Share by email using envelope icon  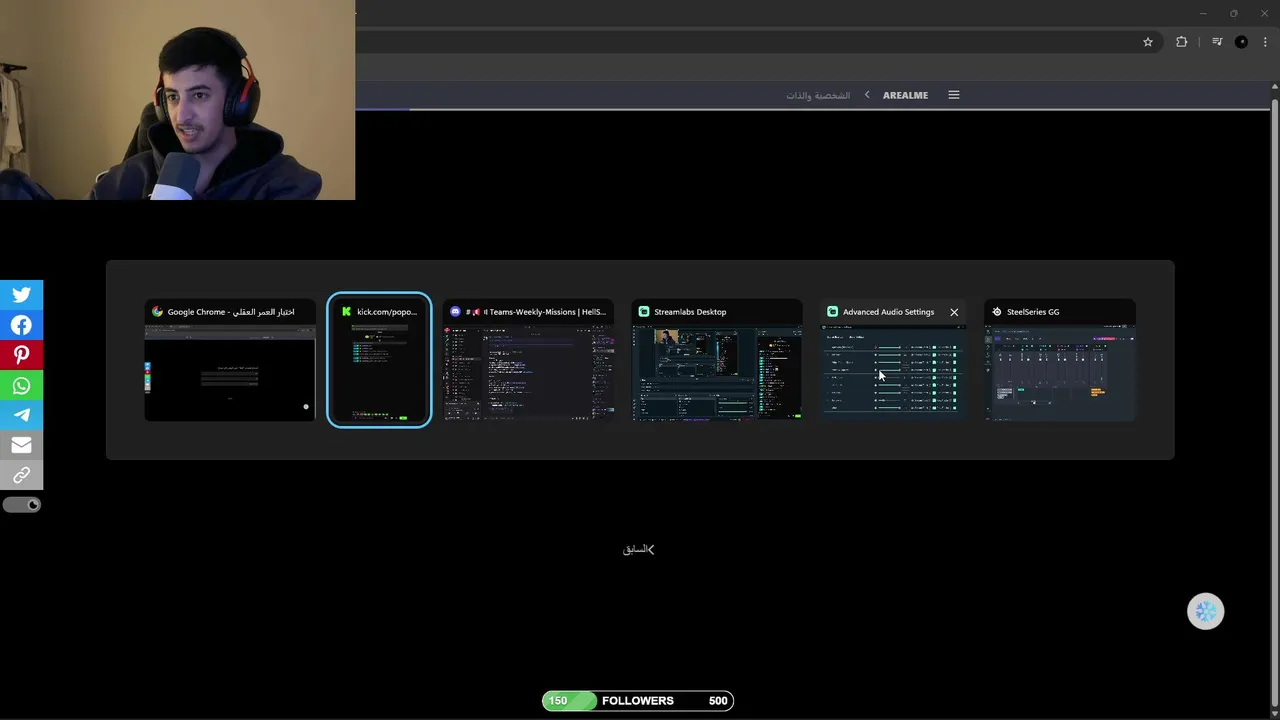pyautogui.click(x=21, y=445)
